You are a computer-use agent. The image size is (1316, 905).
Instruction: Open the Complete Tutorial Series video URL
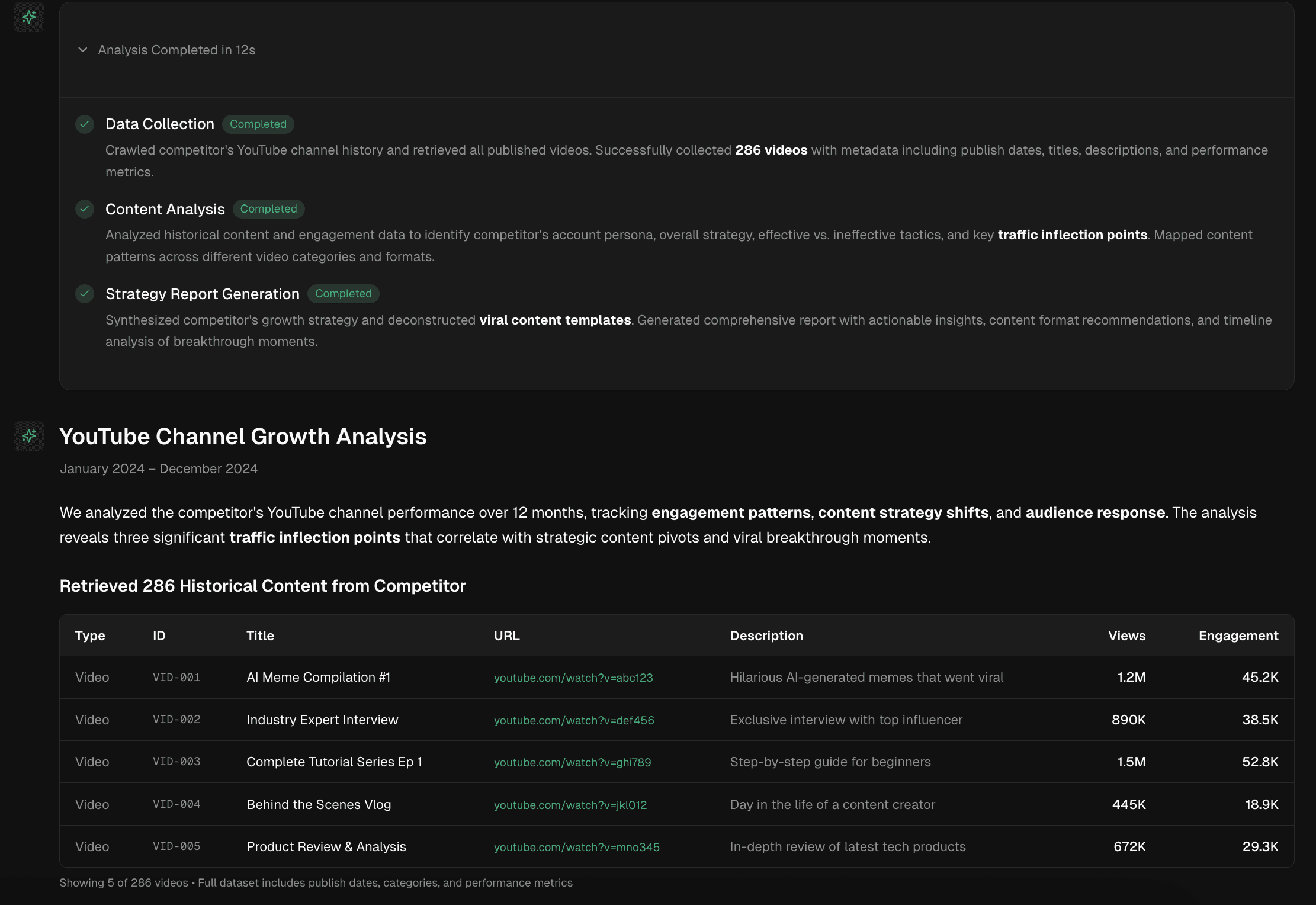pyautogui.click(x=572, y=762)
